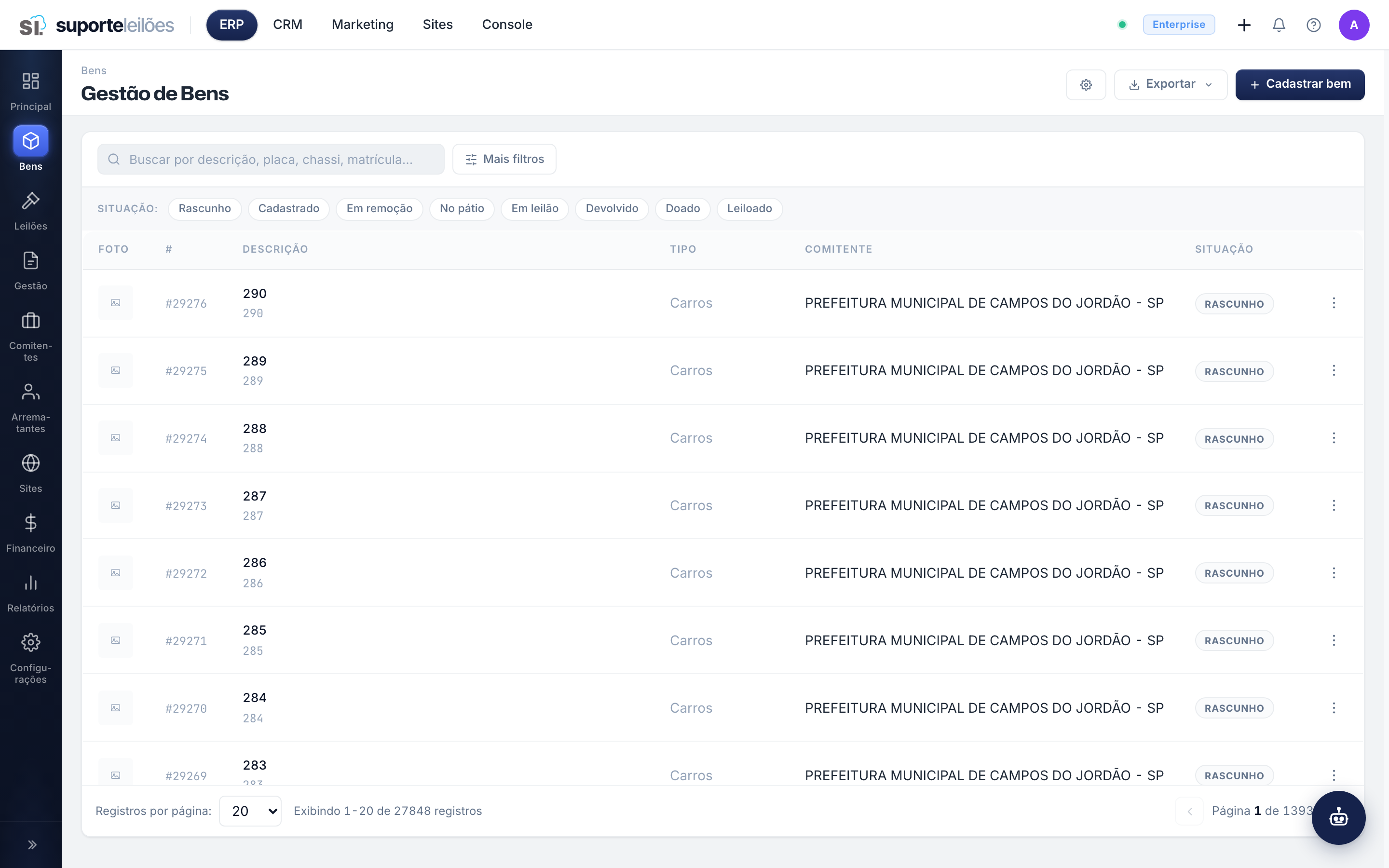
Task: Click the green online status dot
Action: tap(1121, 25)
